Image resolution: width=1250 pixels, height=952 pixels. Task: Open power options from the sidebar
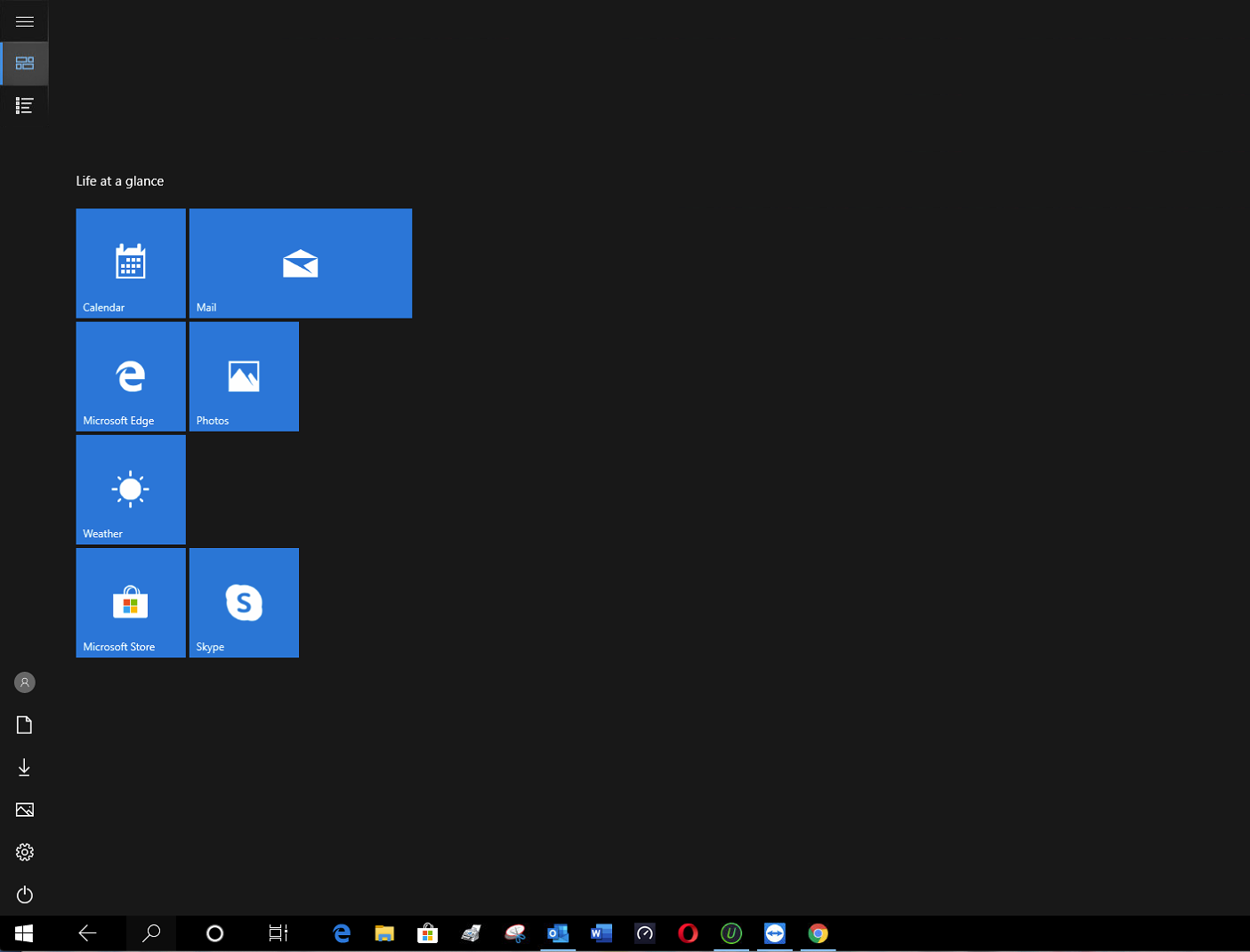click(24, 894)
